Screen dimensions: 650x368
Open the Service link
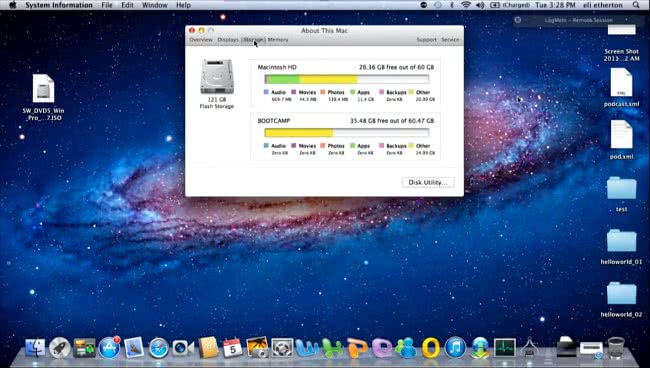pyautogui.click(x=450, y=40)
